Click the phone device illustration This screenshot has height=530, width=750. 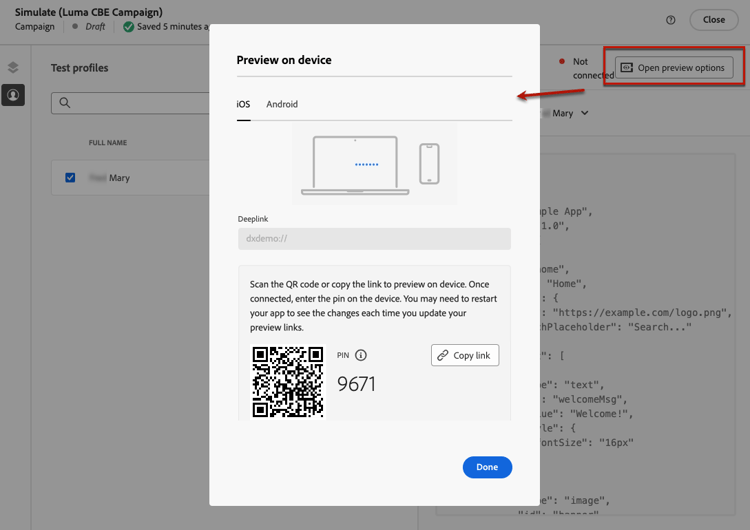pos(429,164)
